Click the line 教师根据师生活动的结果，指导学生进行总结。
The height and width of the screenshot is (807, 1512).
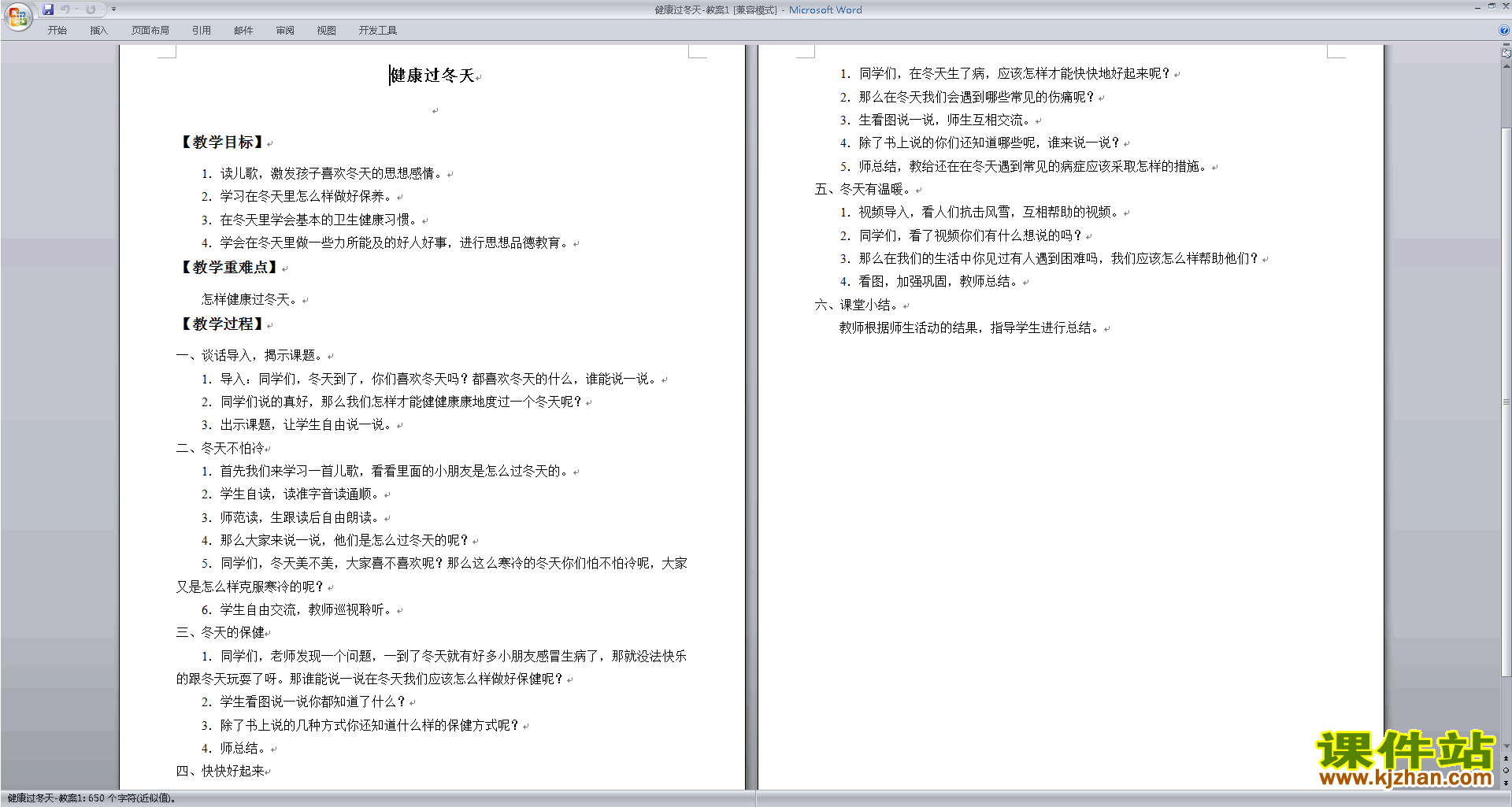click(x=971, y=328)
